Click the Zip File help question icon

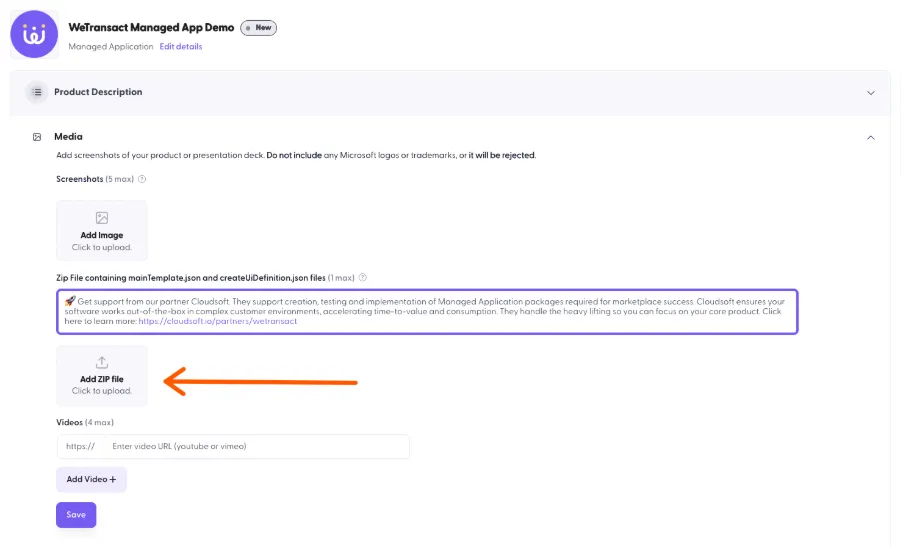click(x=363, y=278)
